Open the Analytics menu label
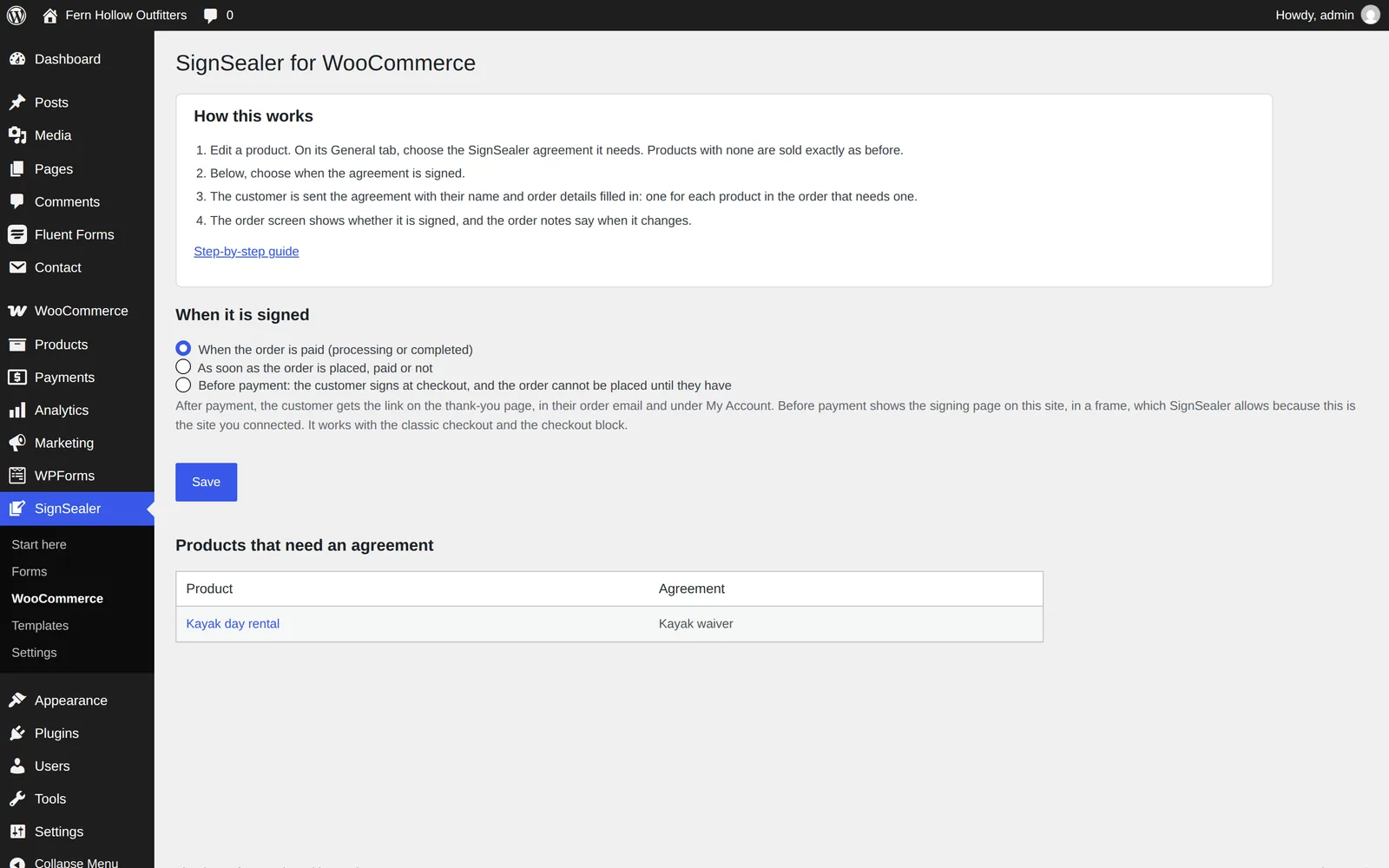1389x868 pixels. pos(62,411)
